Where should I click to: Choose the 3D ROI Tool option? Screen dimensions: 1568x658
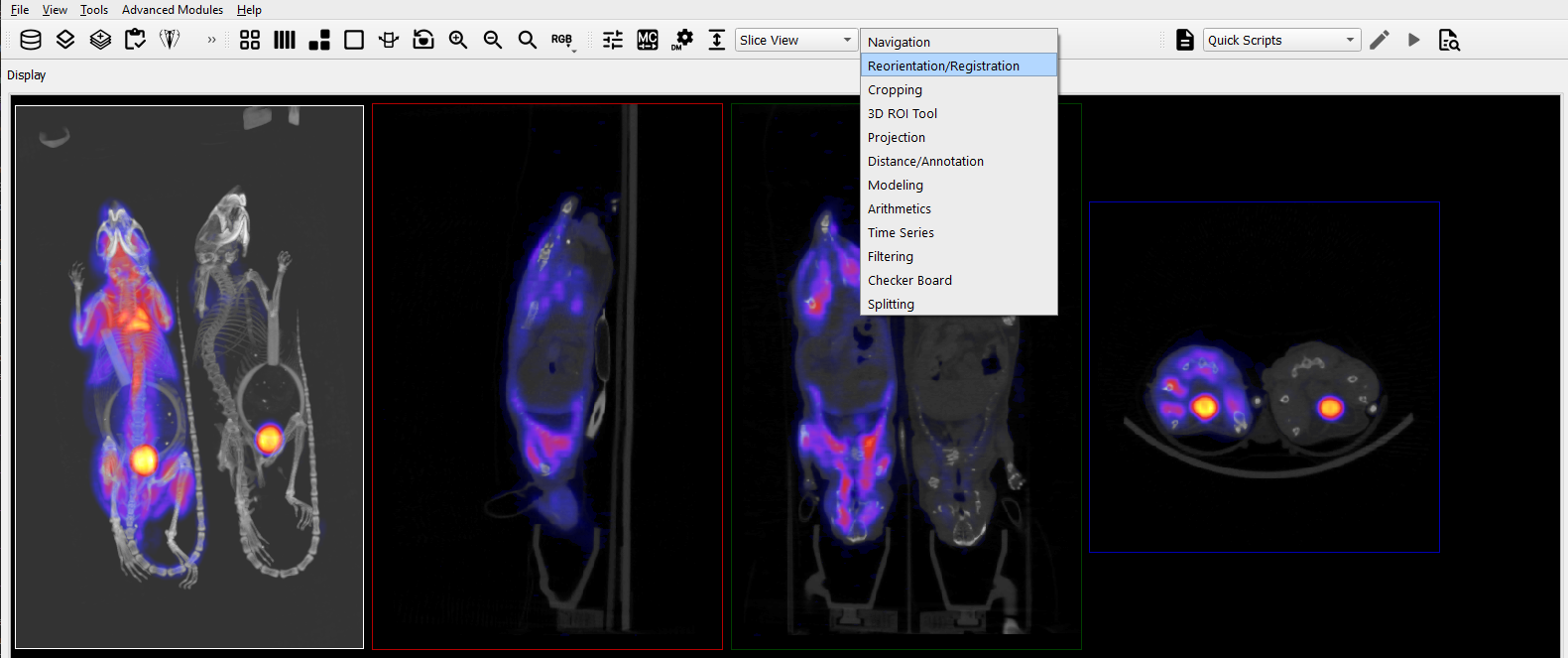(903, 113)
